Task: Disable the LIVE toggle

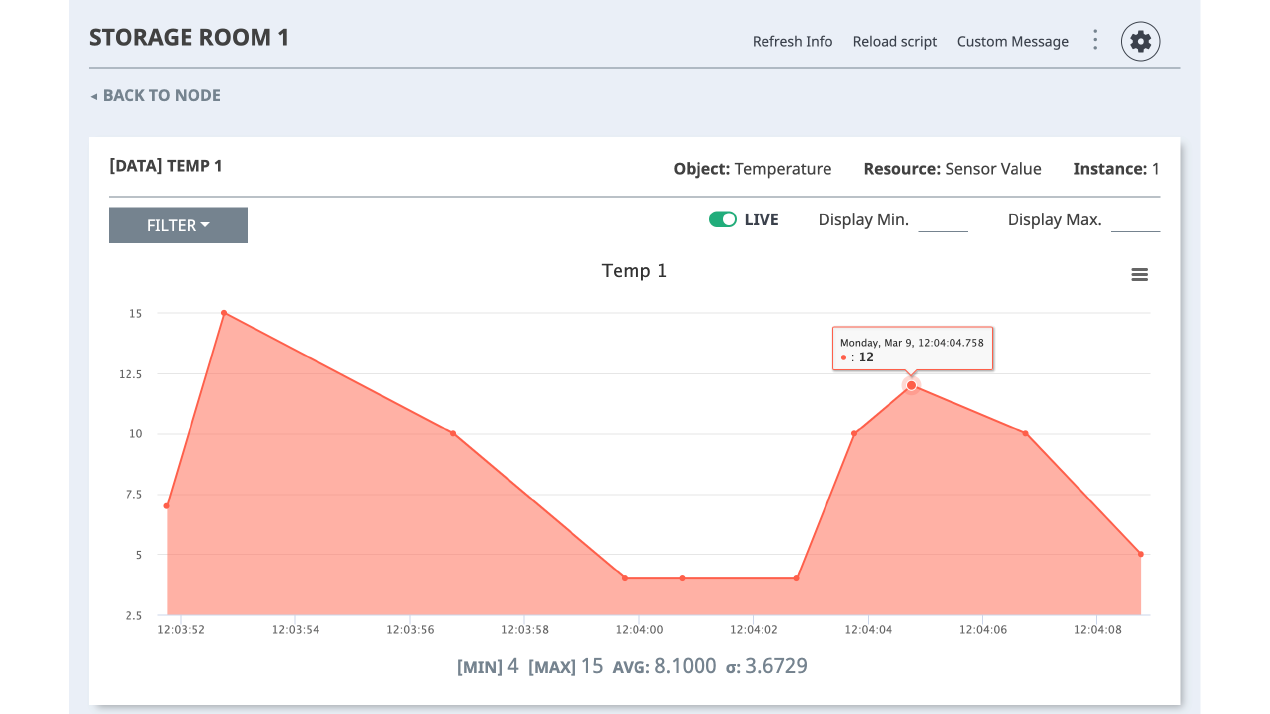Action: [x=722, y=218]
